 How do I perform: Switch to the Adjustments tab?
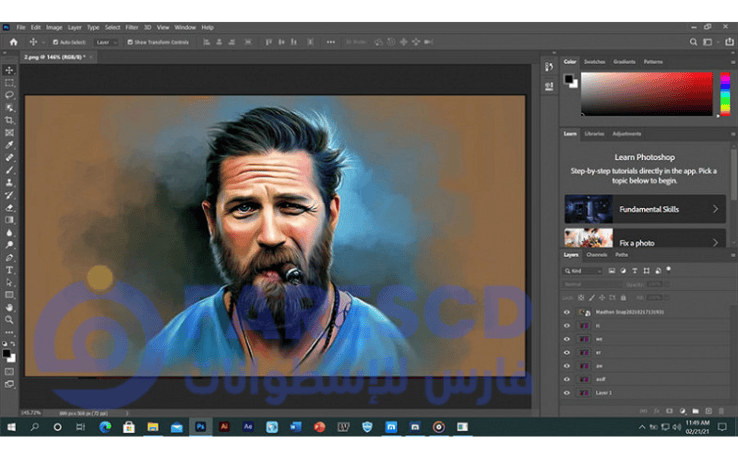[626, 134]
